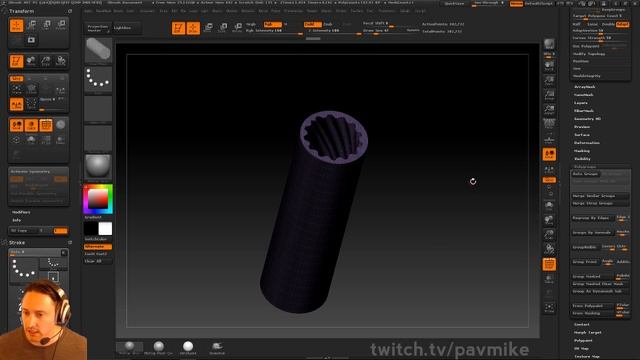Open the gray material sphere thumbnail in left tray

point(98,167)
